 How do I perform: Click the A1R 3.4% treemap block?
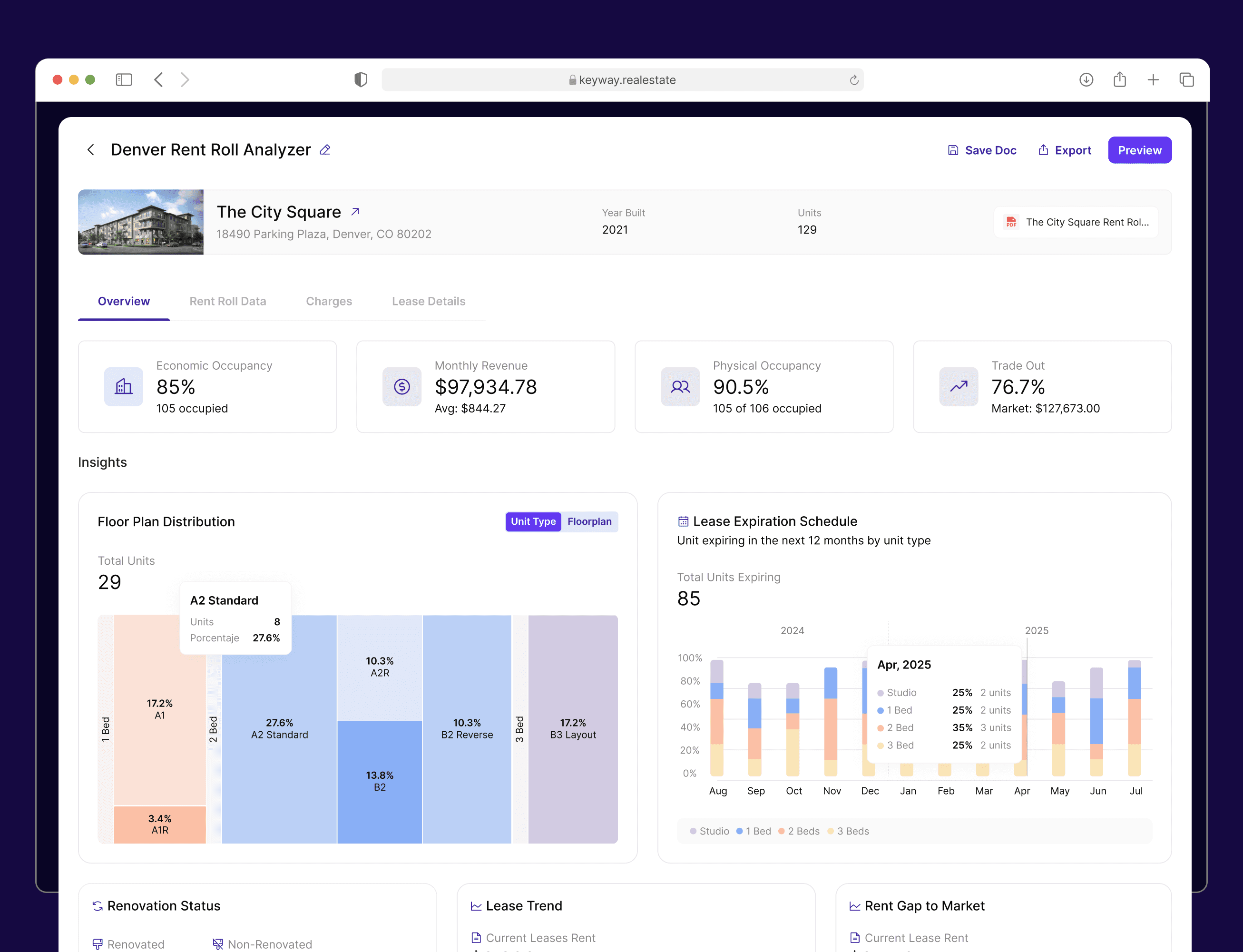[160, 824]
